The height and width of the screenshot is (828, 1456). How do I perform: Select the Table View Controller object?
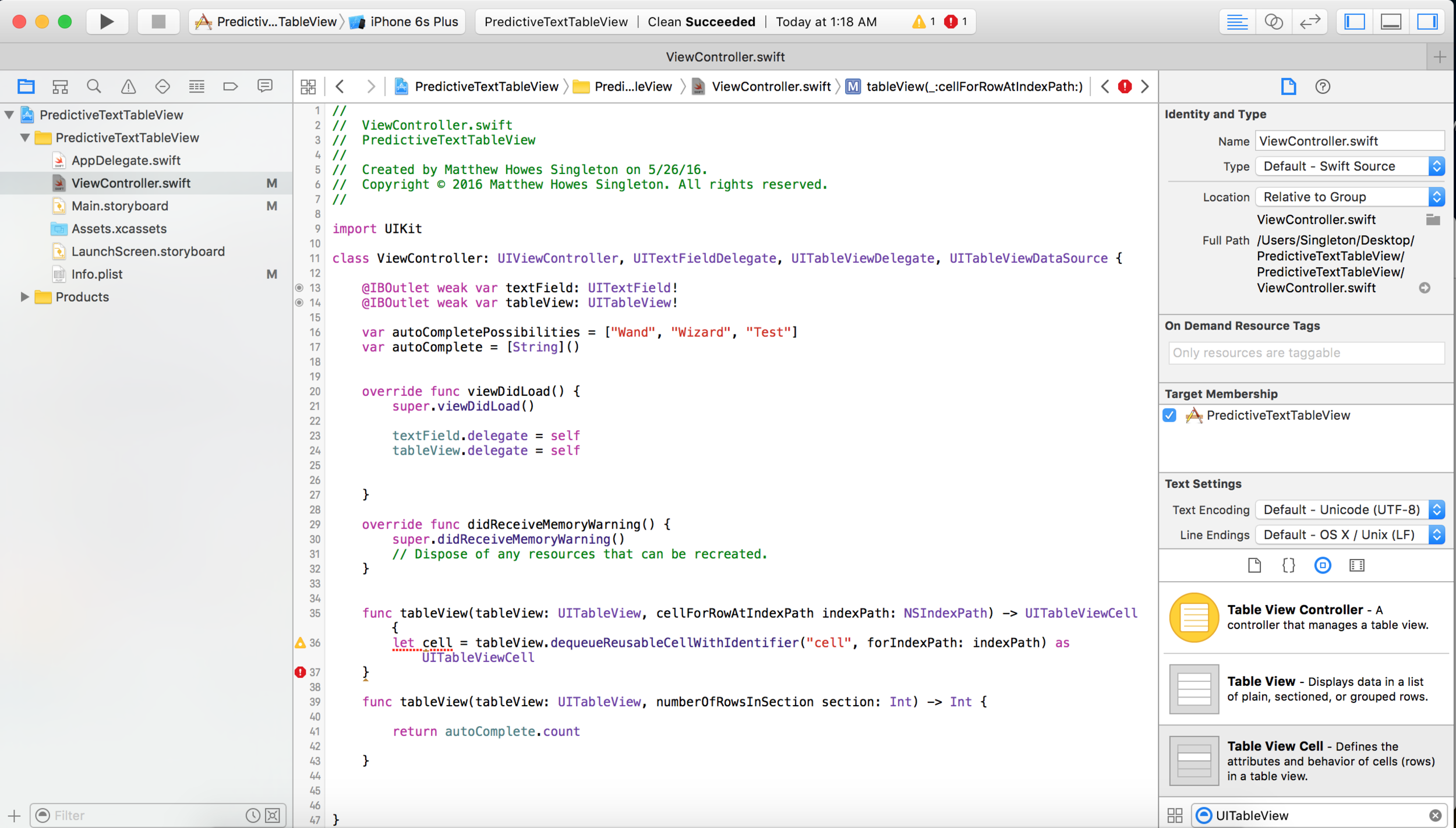pyautogui.click(x=1306, y=617)
